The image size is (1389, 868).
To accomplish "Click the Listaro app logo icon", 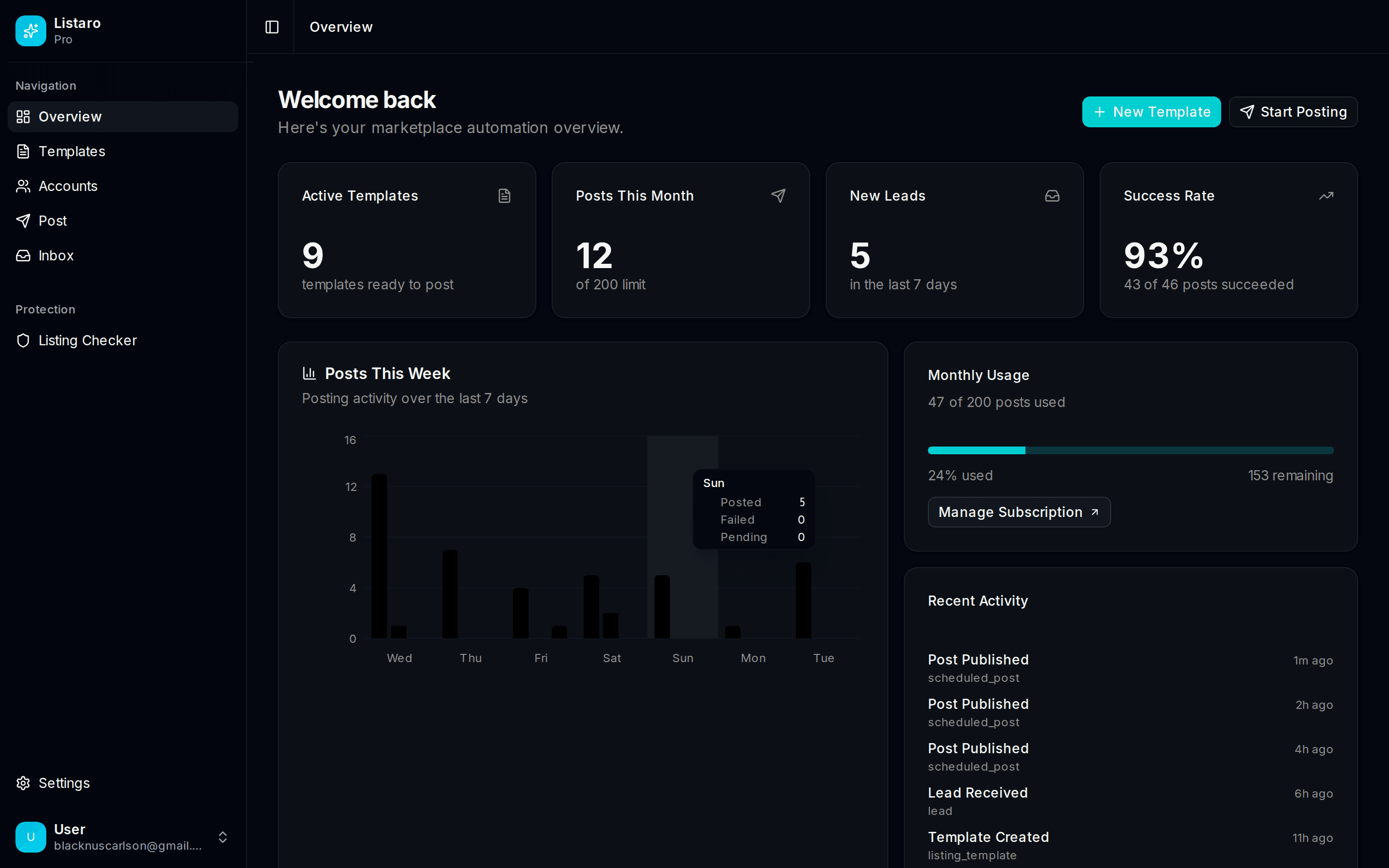I will [30, 30].
